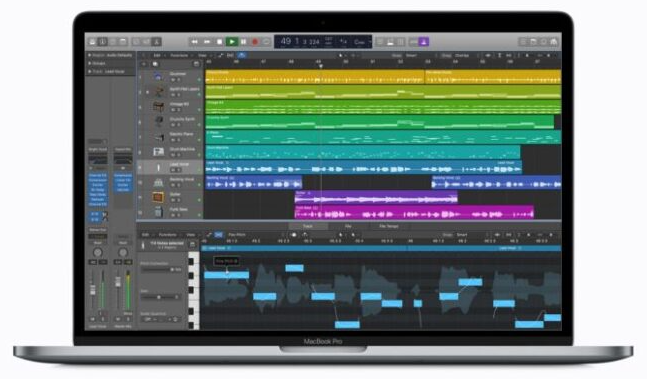647x385 pixels.
Task: Toggle the blue Flex button in audio editor
Action: click(x=219, y=235)
